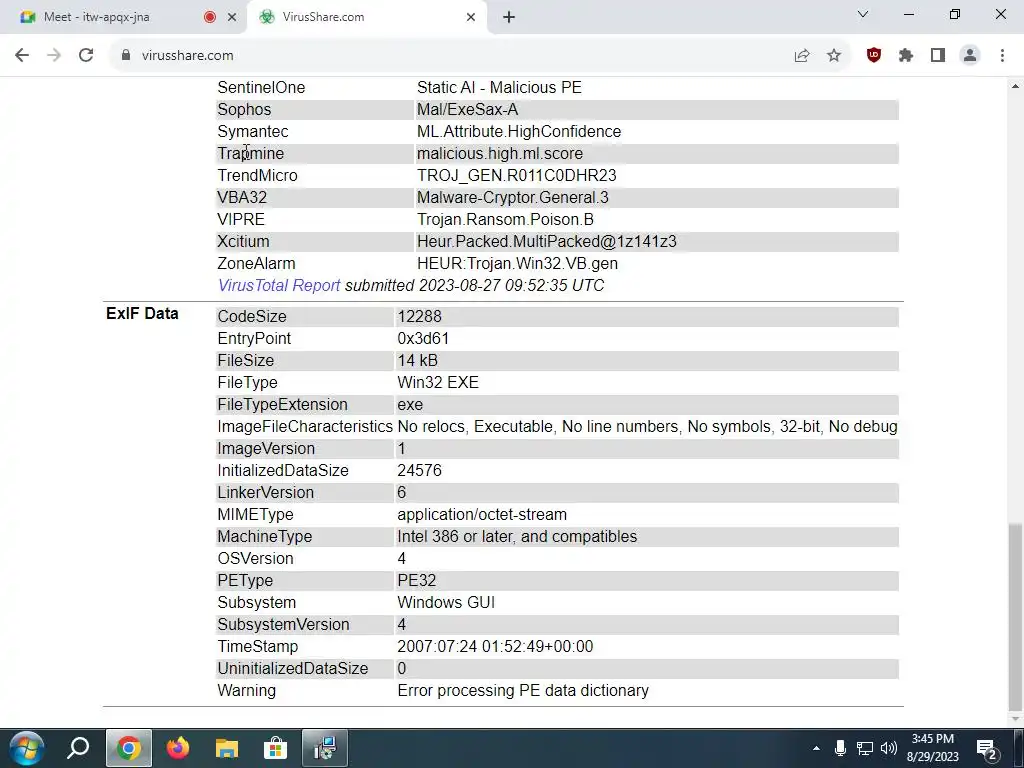This screenshot has height=768, width=1024.
Task: Select 'malicious.high.ml.score' Trapmine result
Action: pyautogui.click(x=500, y=153)
